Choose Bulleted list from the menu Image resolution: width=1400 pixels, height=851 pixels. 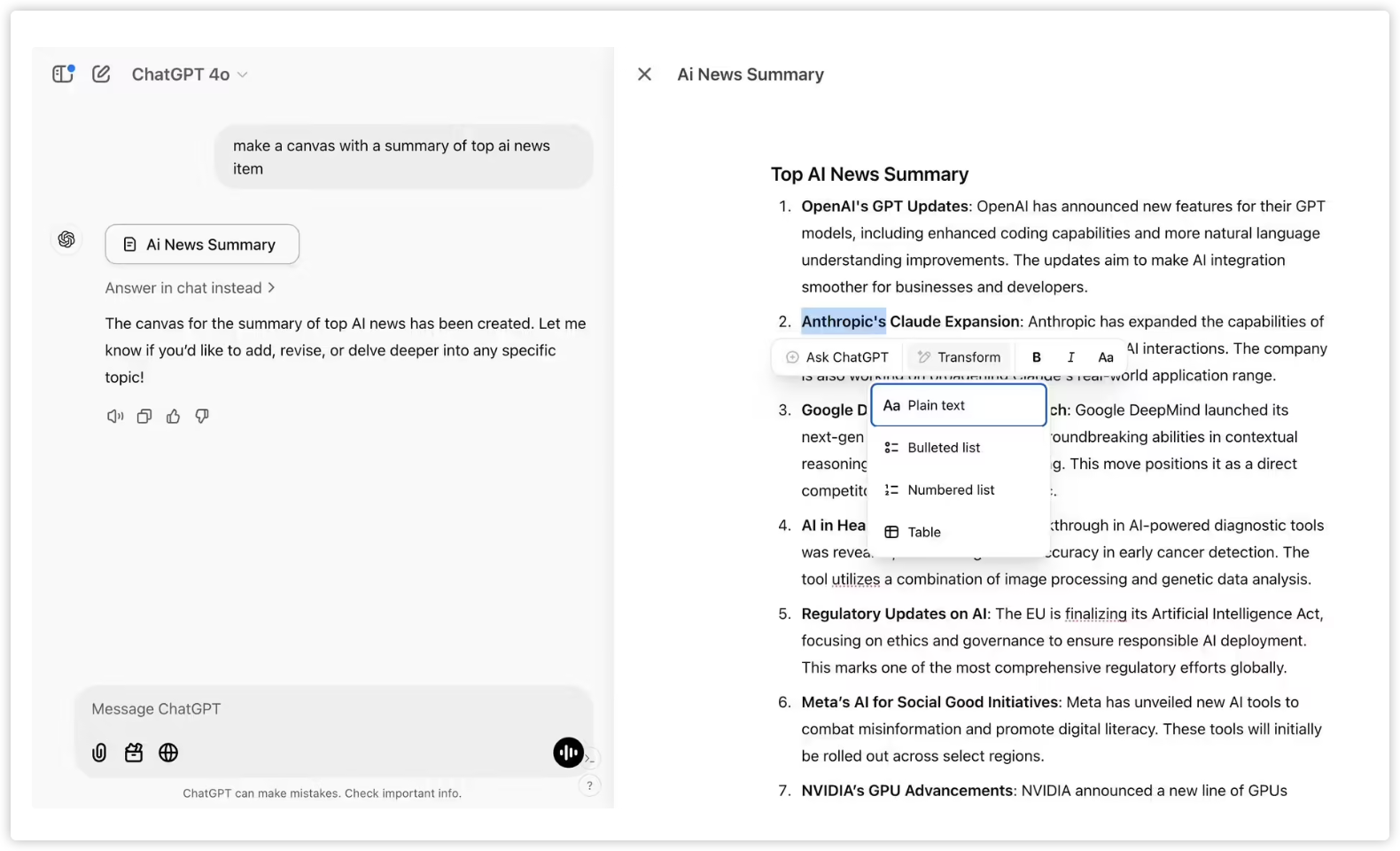pyautogui.click(x=959, y=448)
